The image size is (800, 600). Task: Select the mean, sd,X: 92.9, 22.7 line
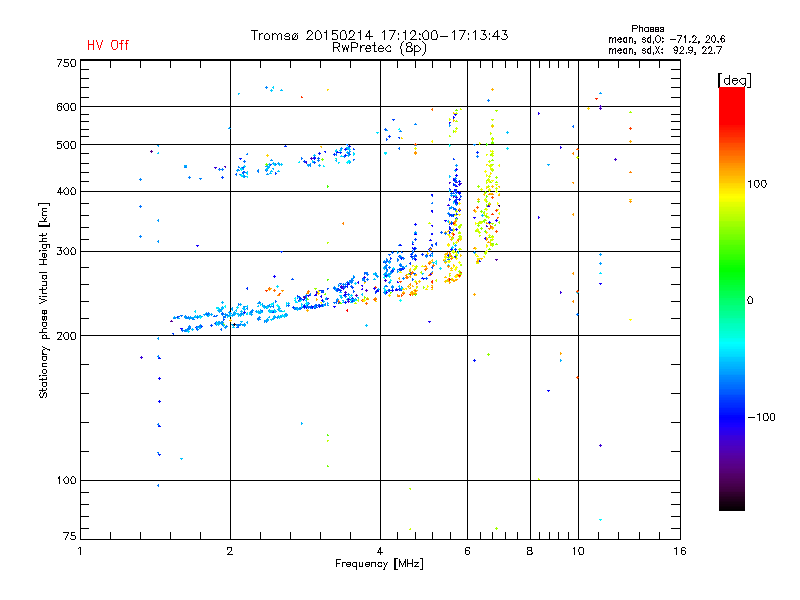pyautogui.click(x=665, y=51)
